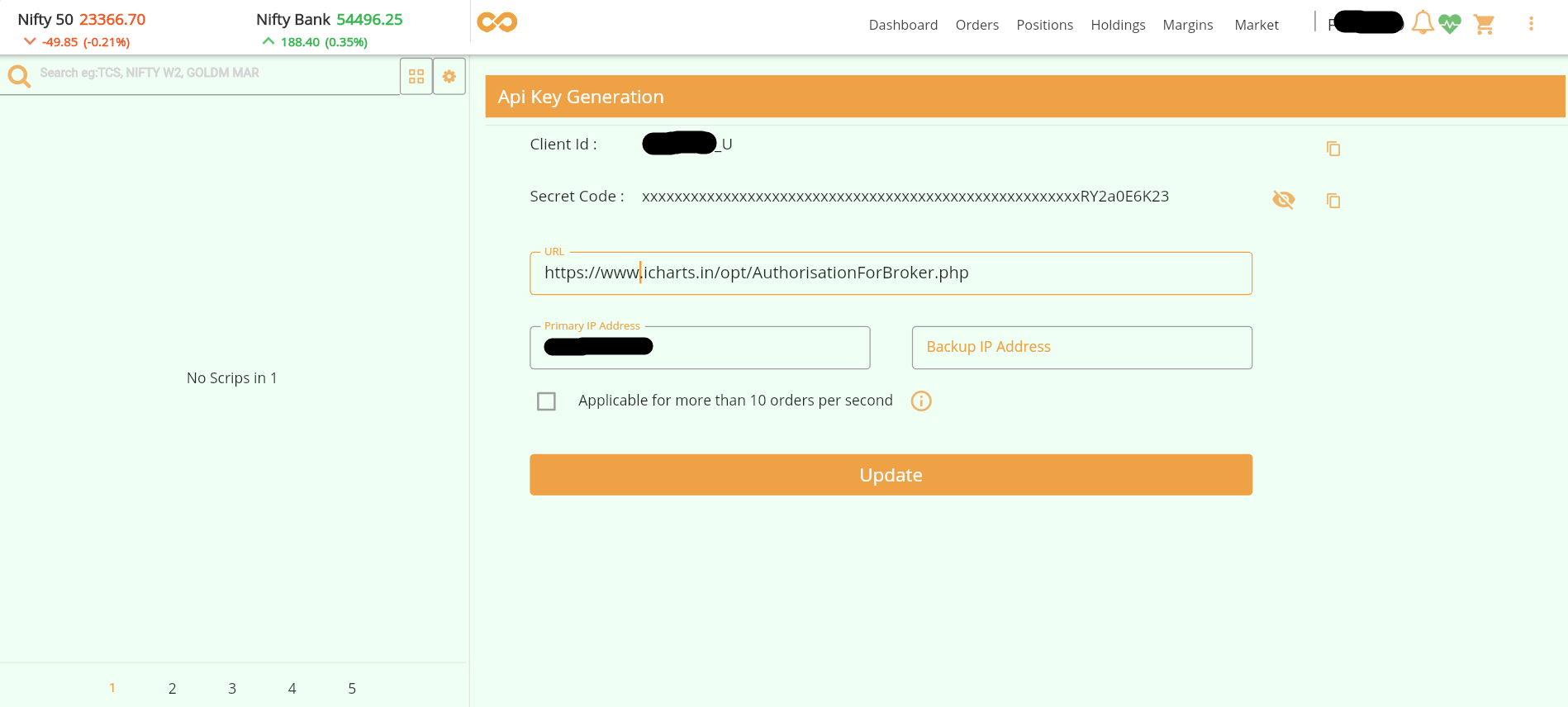Viewport: 1568px width, 707px height.
Task: Click the masked Secret Code text
Action: point(905,197)
